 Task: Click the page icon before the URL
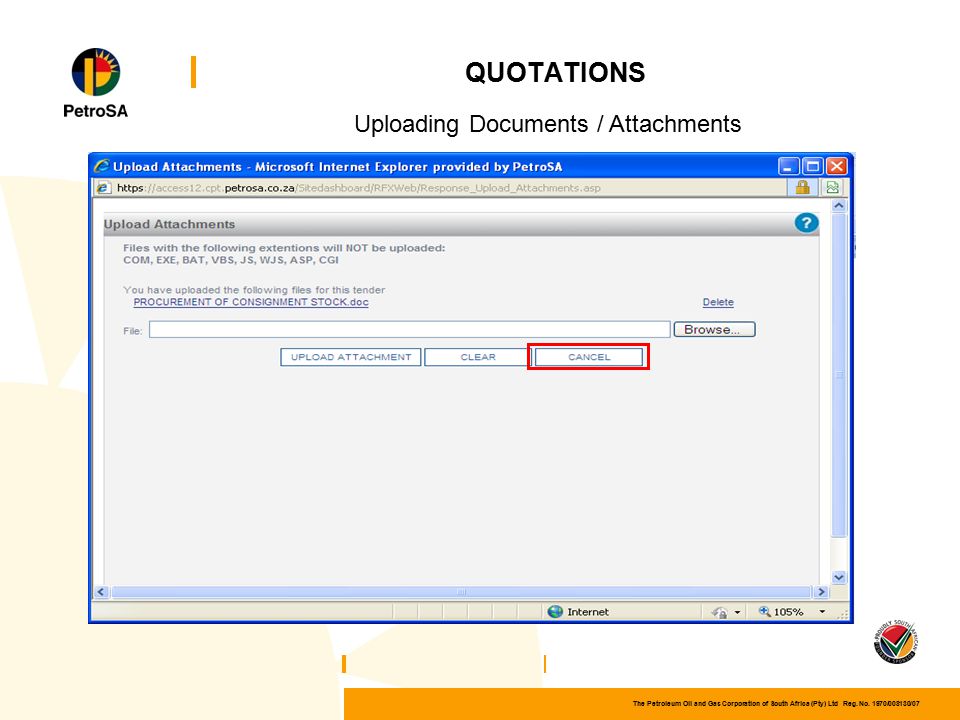tap(103, 188)
